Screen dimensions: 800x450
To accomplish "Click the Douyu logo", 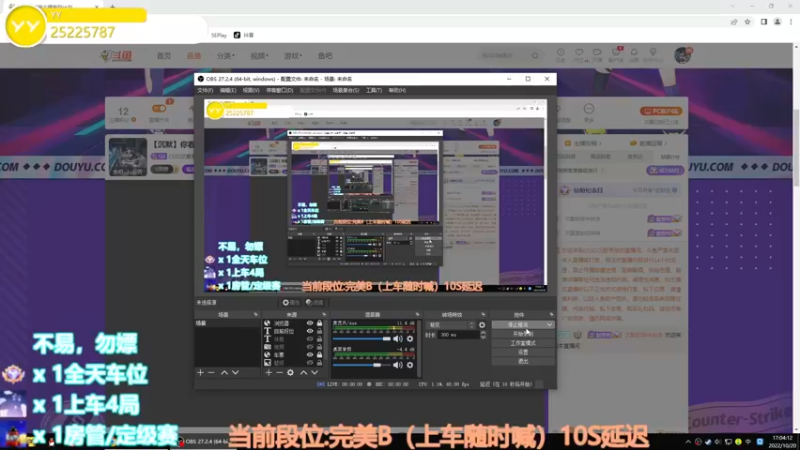I will [x=116, y=56].
